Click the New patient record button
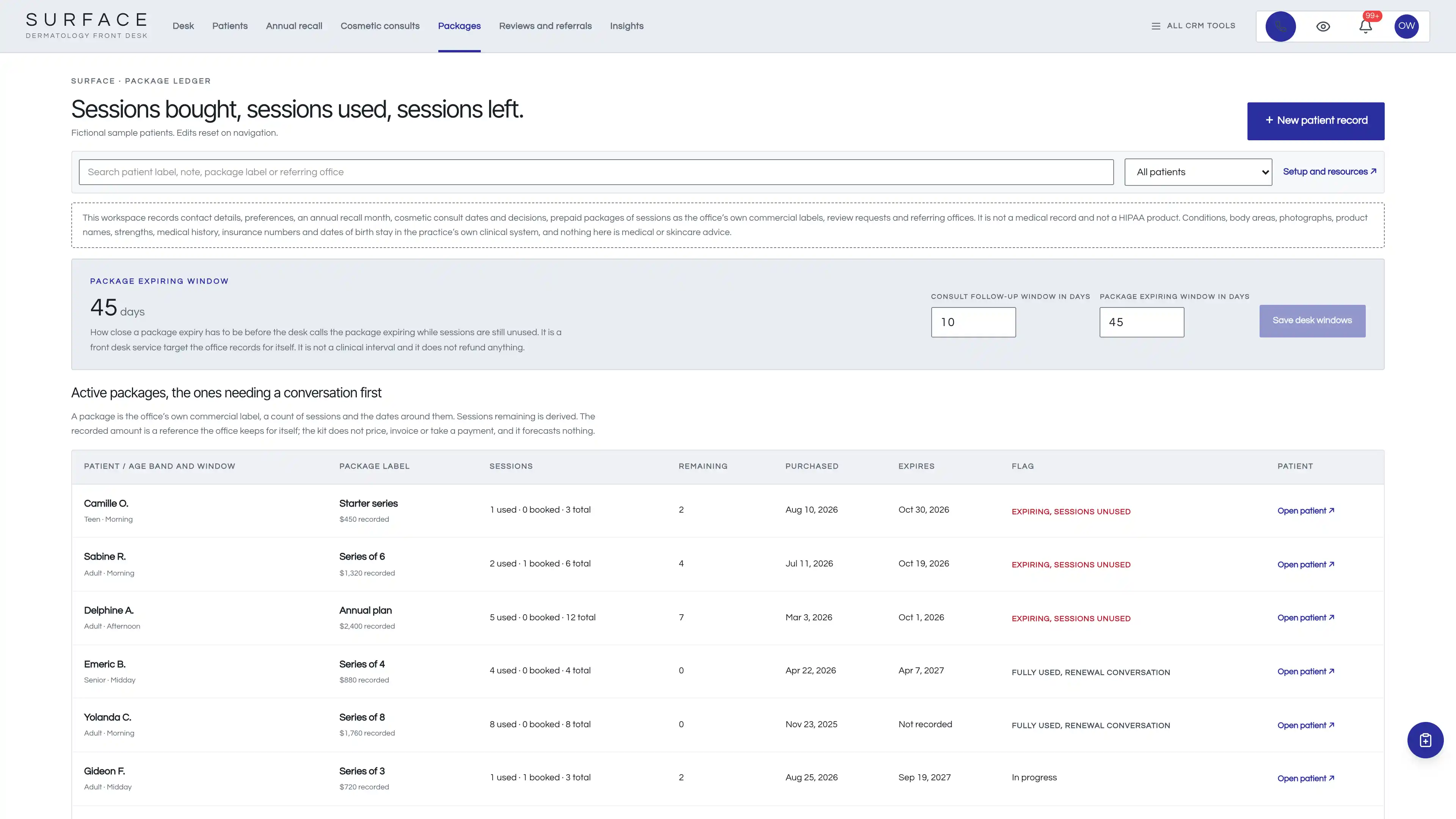The width and height of the screenshot is (1456, 819). pyautogui.click(x=1315, y=121)
